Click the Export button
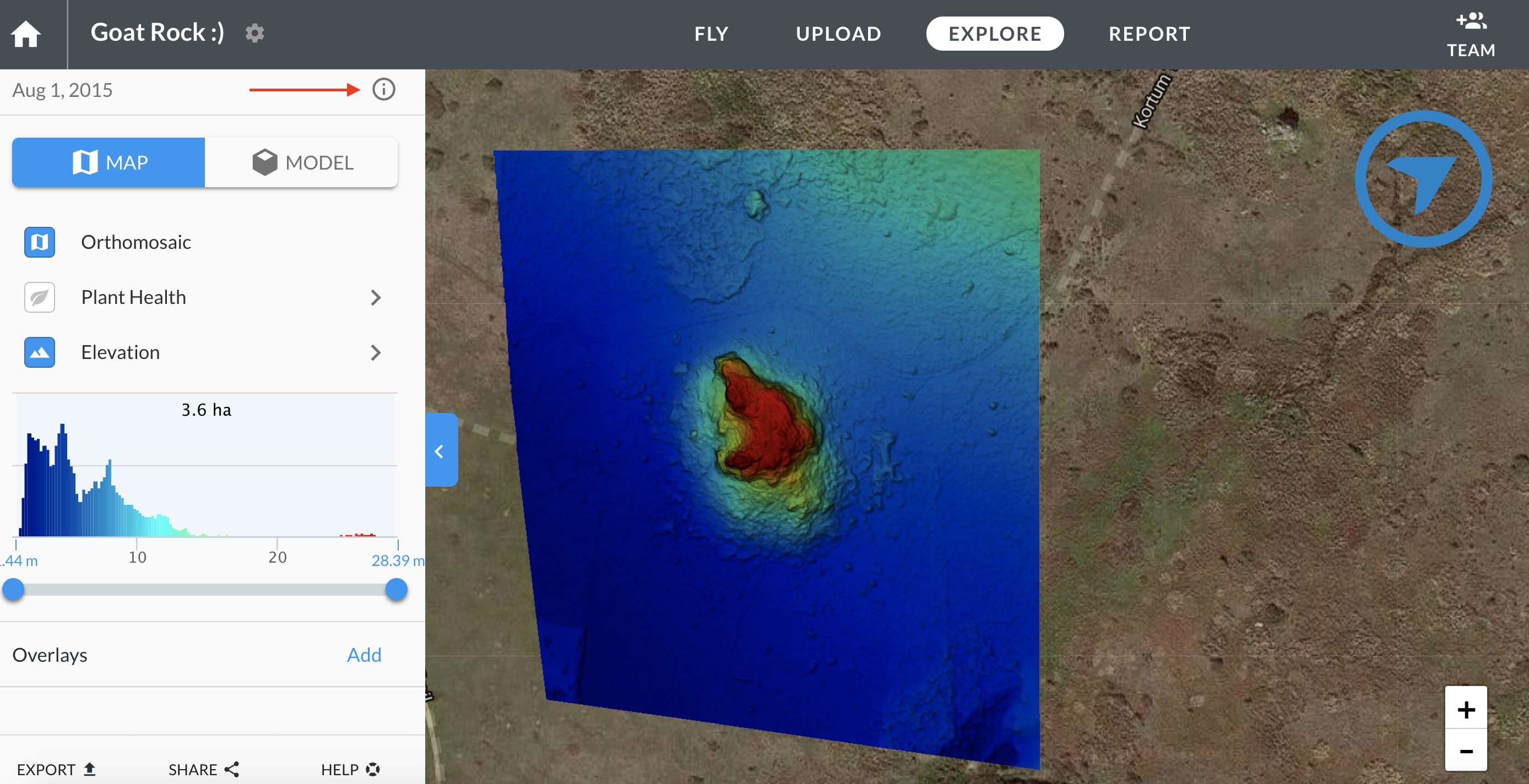The image size is (1529, 784). (x=56, y=769)
